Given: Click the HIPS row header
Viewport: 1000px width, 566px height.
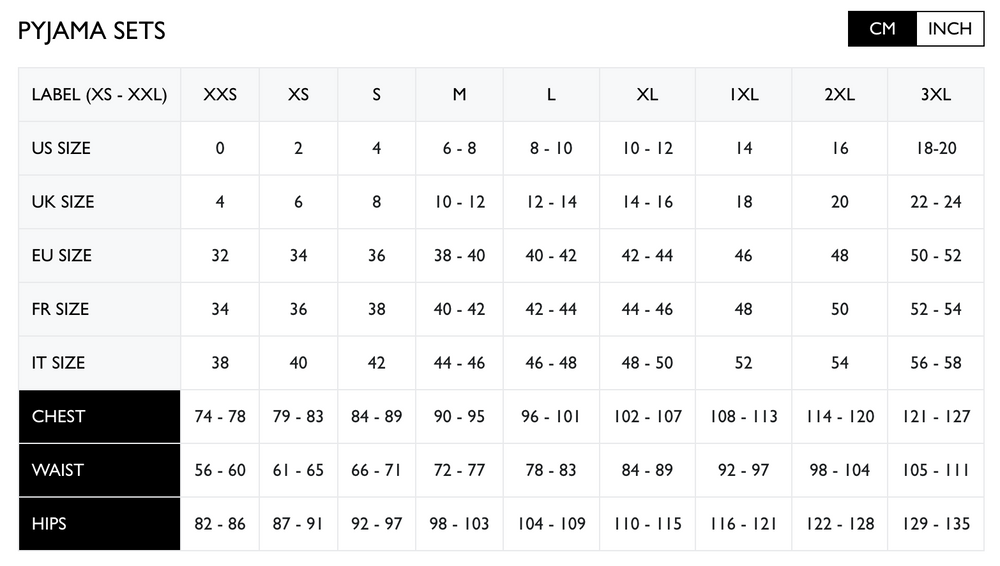Looking at the screenshot, I should [x=99, y=523].
